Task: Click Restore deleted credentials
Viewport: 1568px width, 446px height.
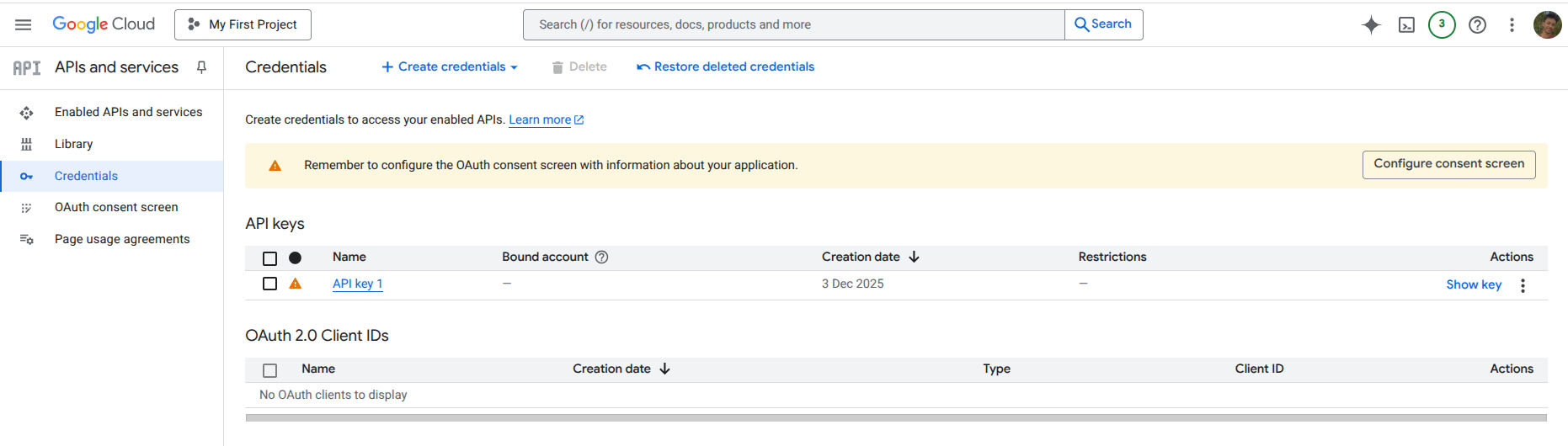Action: pos(726,66)
